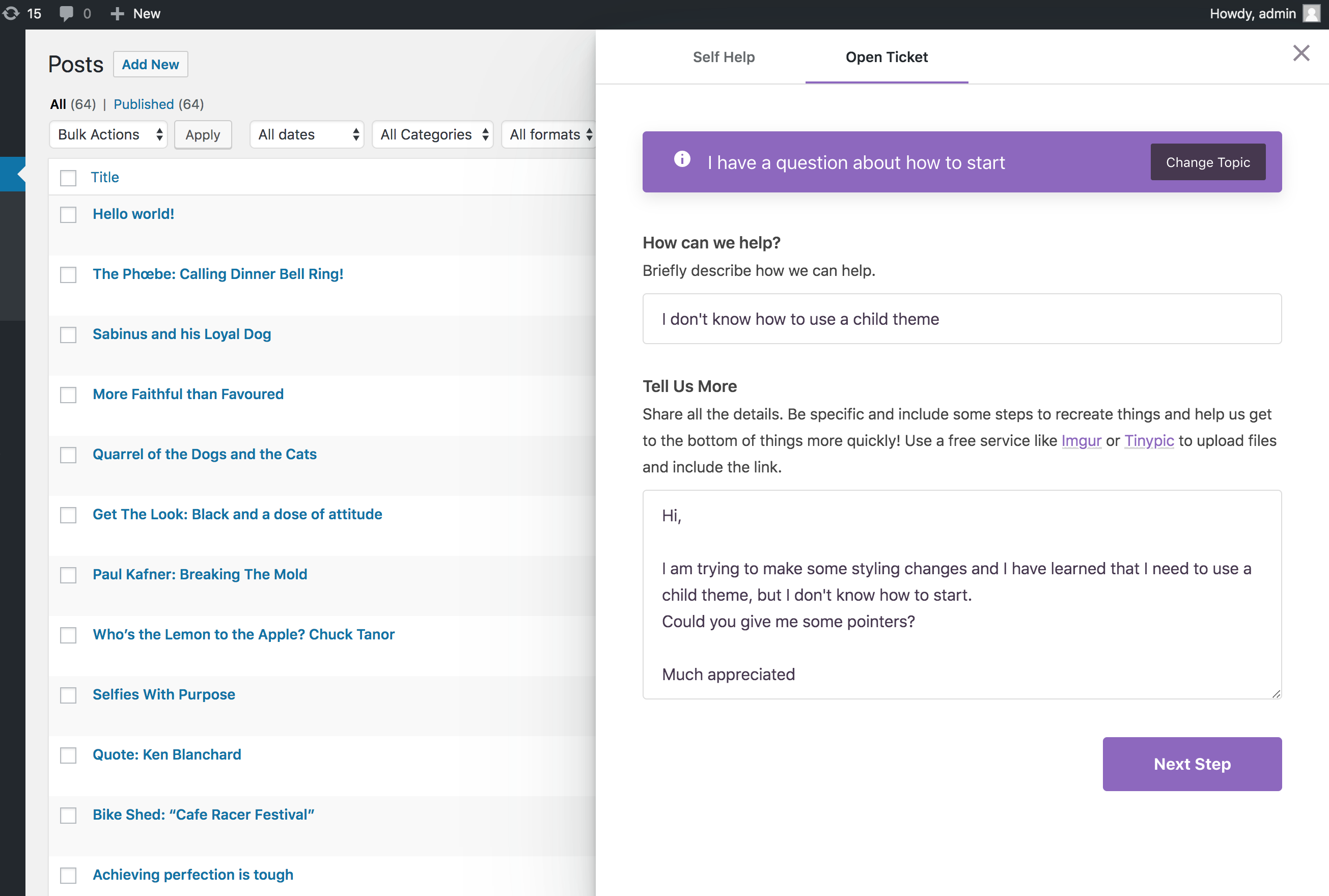Click the updates refresh icon in admin bar
This screenshot has height=896, width=1329.
tap(11, 13)
